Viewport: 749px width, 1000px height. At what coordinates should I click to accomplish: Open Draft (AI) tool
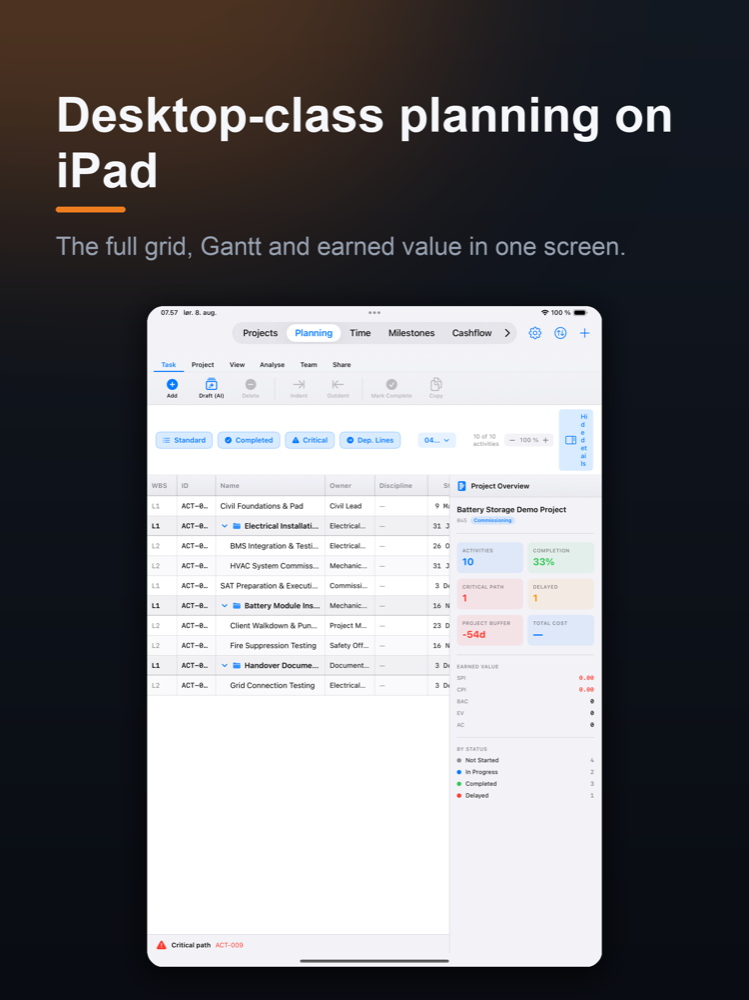[211, 385]
